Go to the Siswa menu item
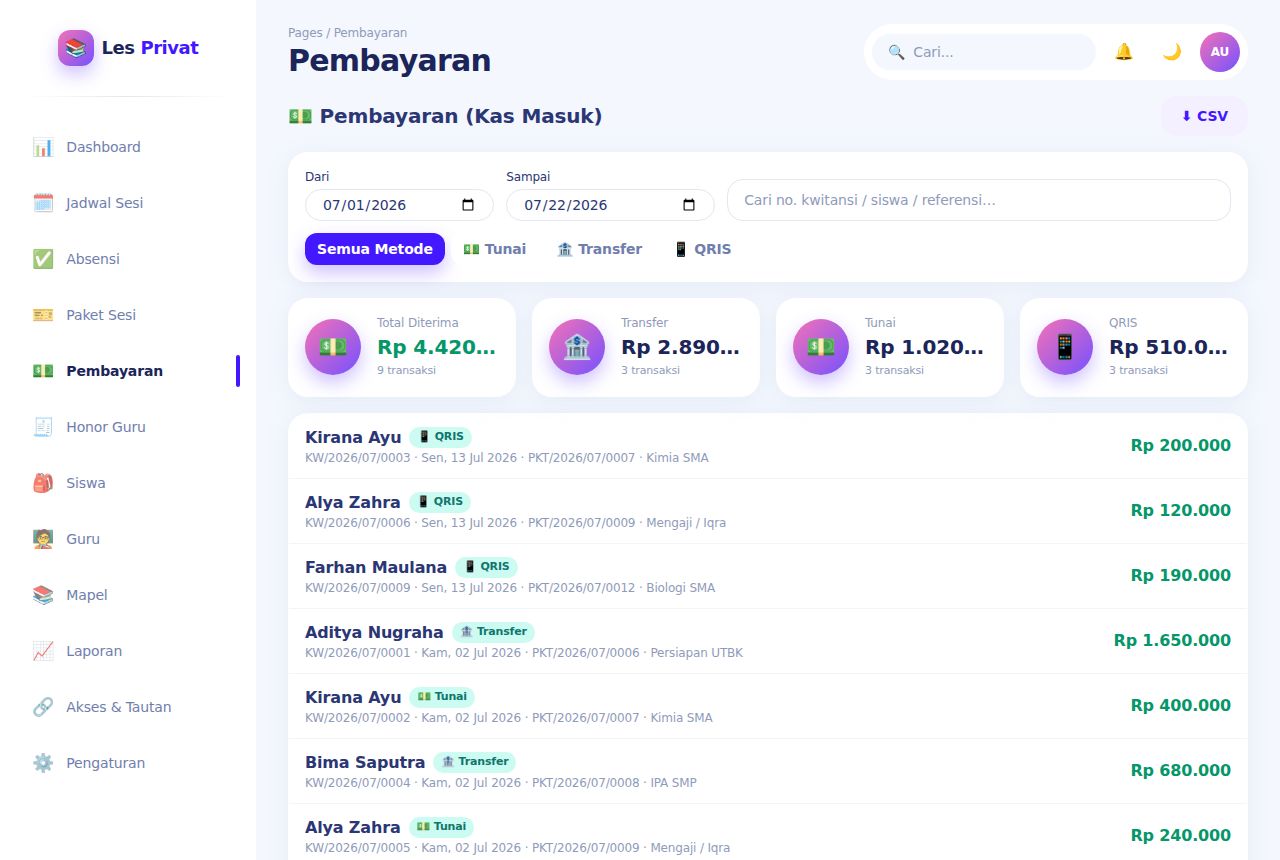1280x860 pixels. (x=128, y=483)
